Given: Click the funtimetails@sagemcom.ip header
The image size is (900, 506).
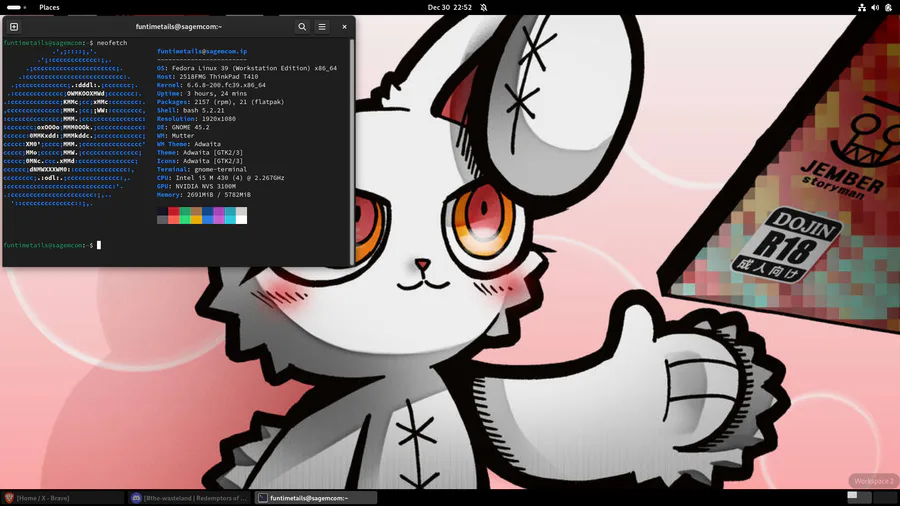Looking at the screenshot, I should 202,51.
